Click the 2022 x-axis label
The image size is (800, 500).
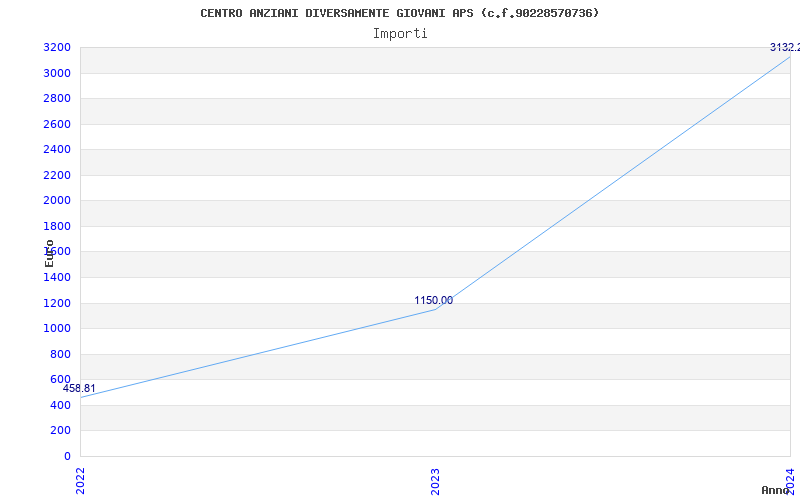[80, 480]
